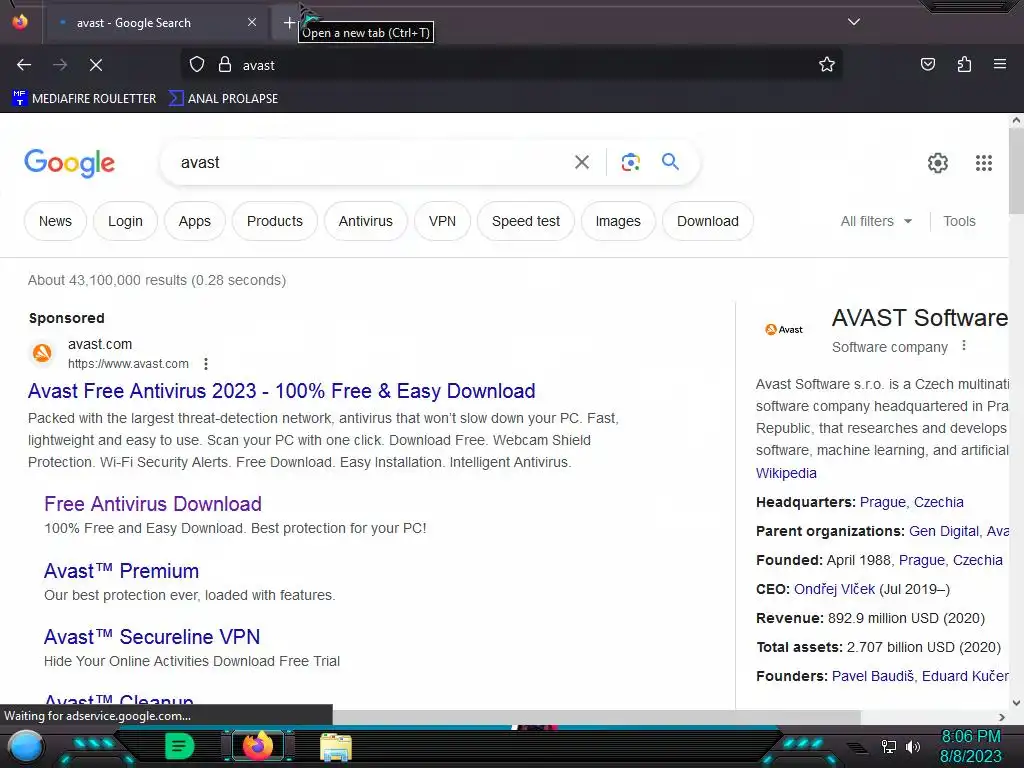Select the Login filter chip
This screenshot has height=768, width=1024.
pyautogui.click(x=125, y=221)
